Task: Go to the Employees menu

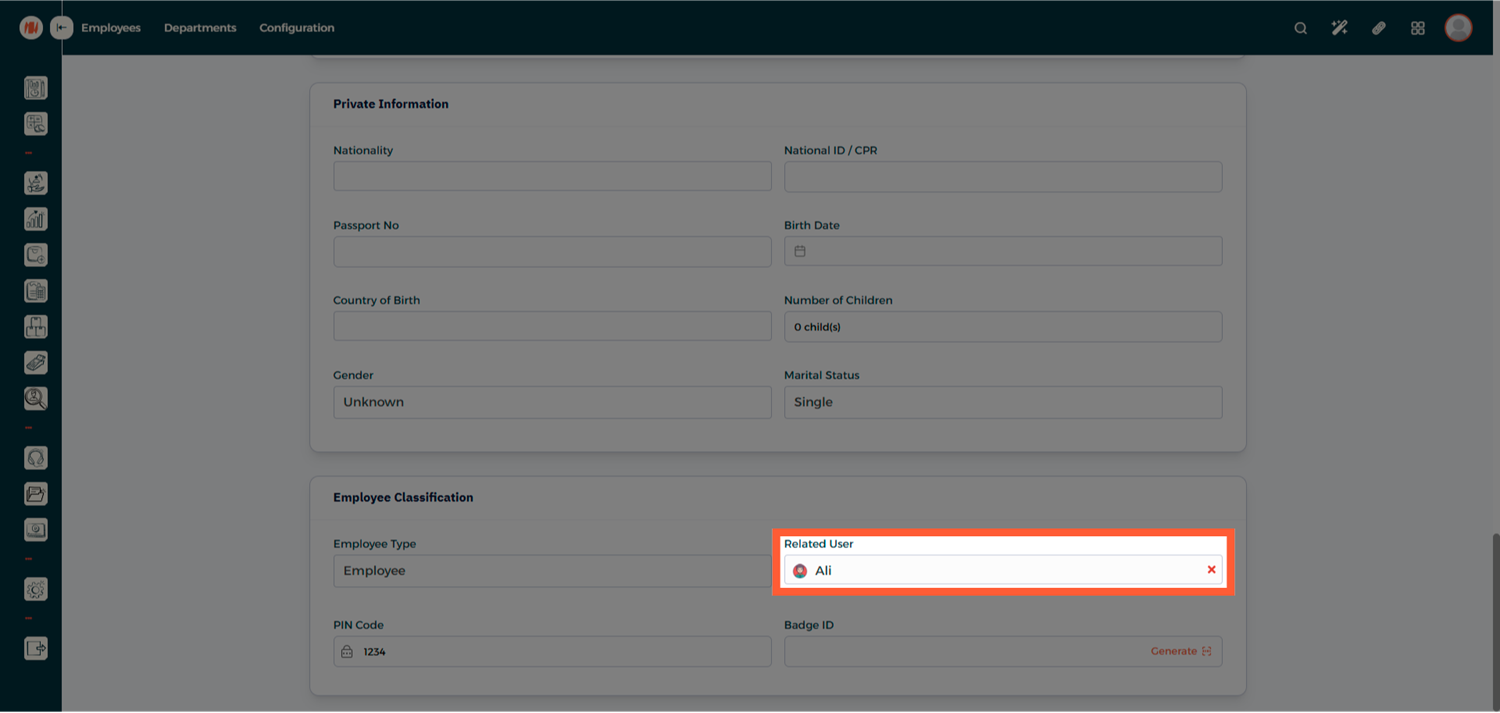Action: click(111, 28)
